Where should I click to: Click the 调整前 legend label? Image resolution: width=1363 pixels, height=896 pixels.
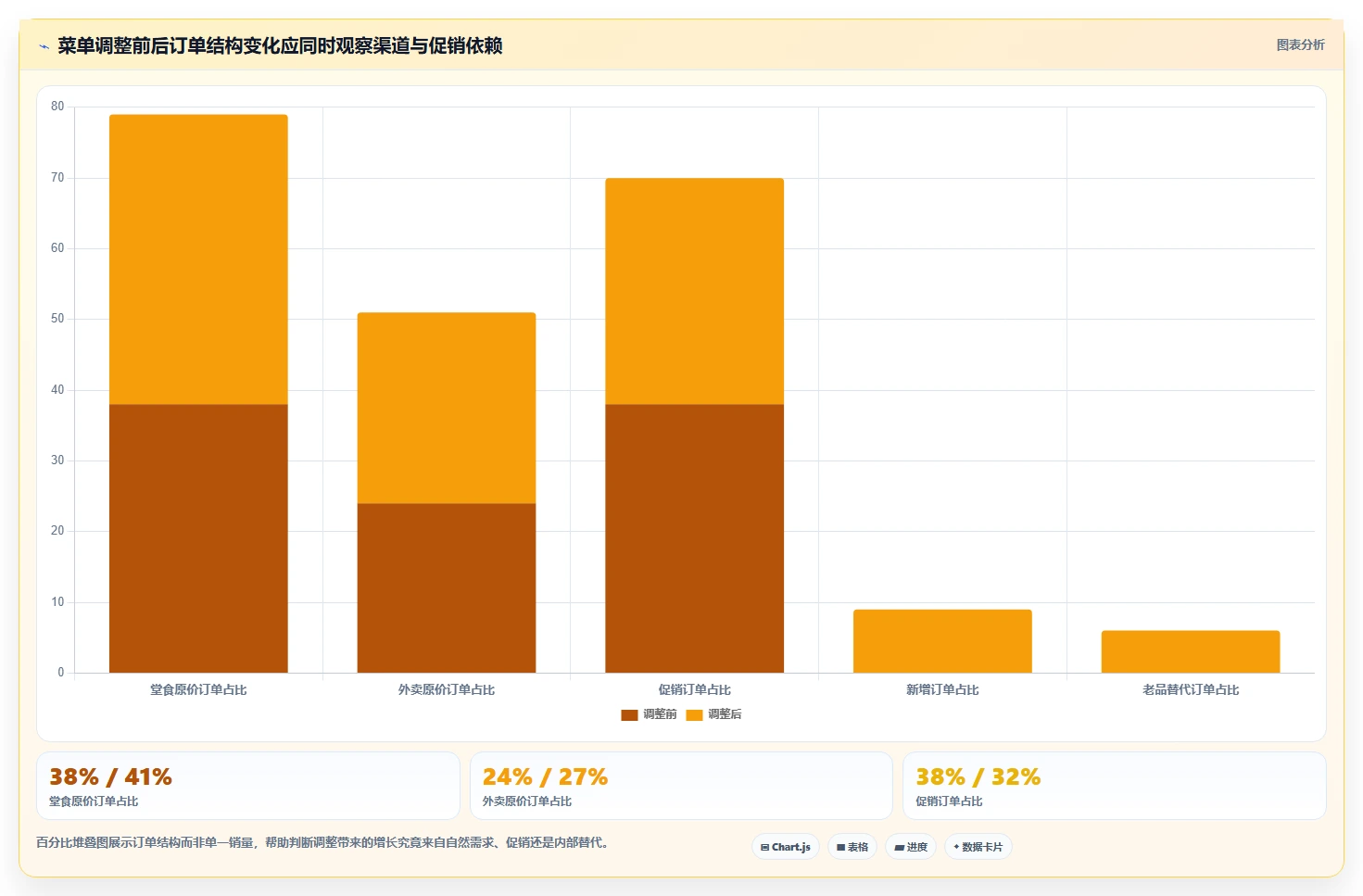[x=660, y=714]
